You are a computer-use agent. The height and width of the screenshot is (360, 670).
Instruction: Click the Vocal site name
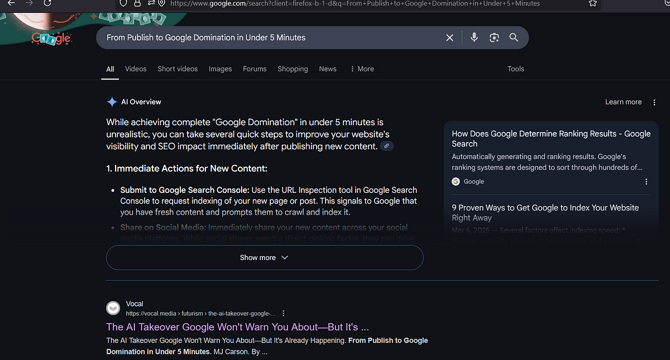click(134, 304)
